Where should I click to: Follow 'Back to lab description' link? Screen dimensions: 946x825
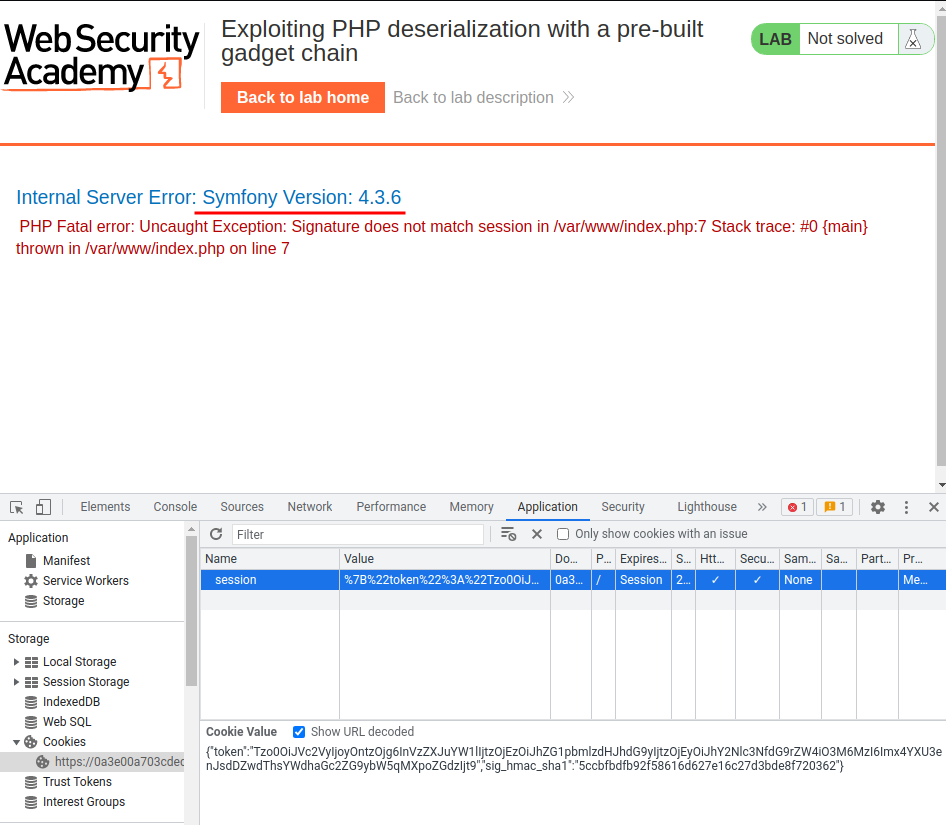click(483, 97)
